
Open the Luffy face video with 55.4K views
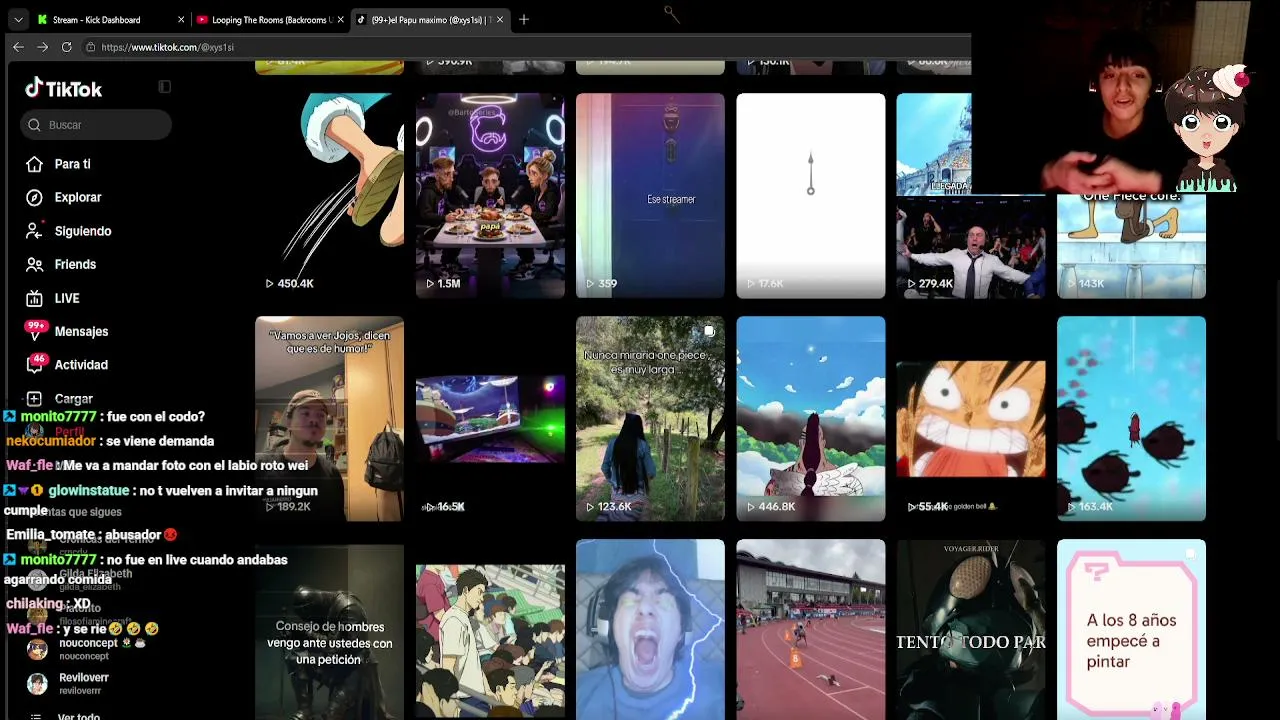tap(971, 419)
